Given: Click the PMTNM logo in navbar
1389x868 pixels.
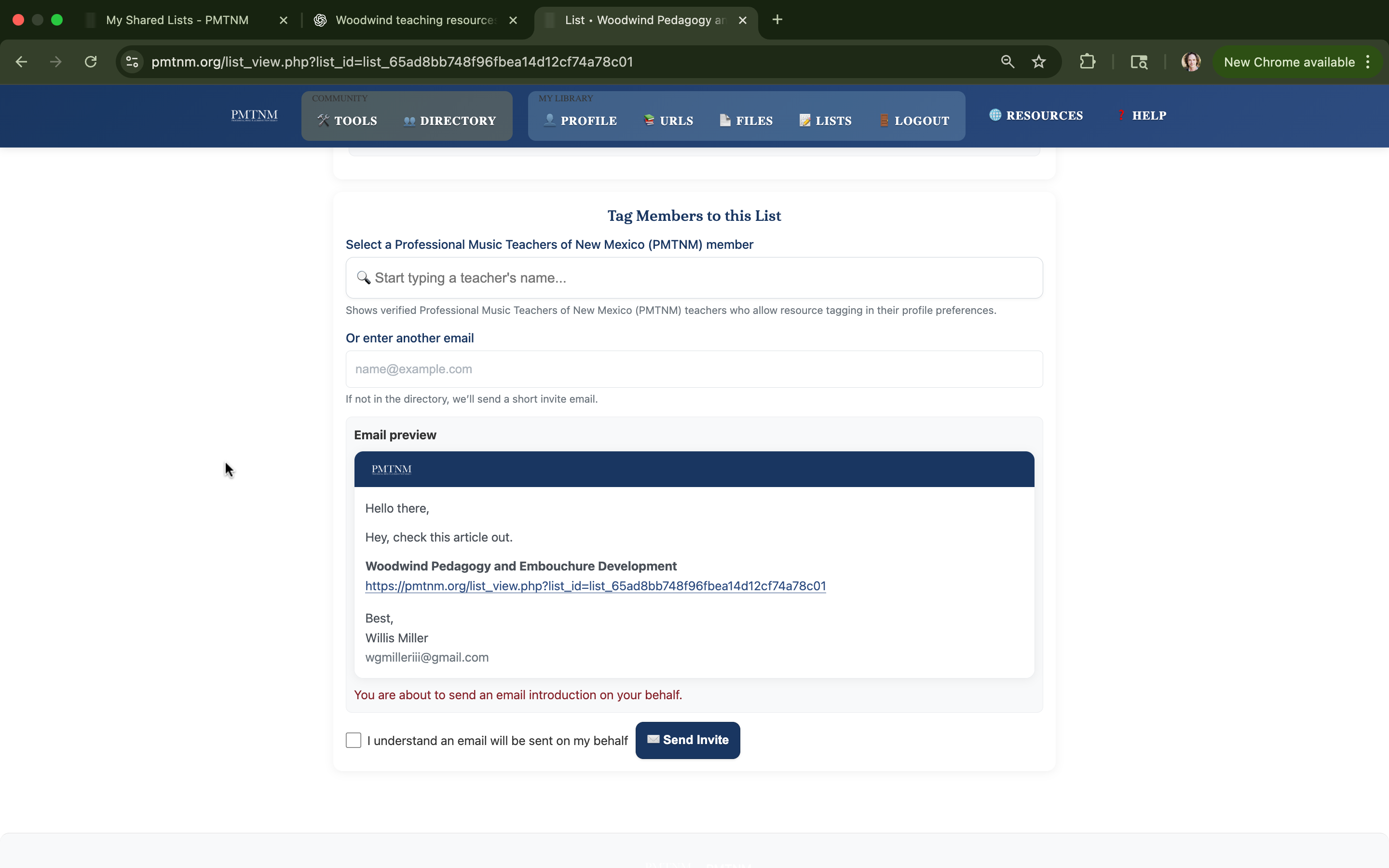Looking at the screenshot, I should pos(254,115).
